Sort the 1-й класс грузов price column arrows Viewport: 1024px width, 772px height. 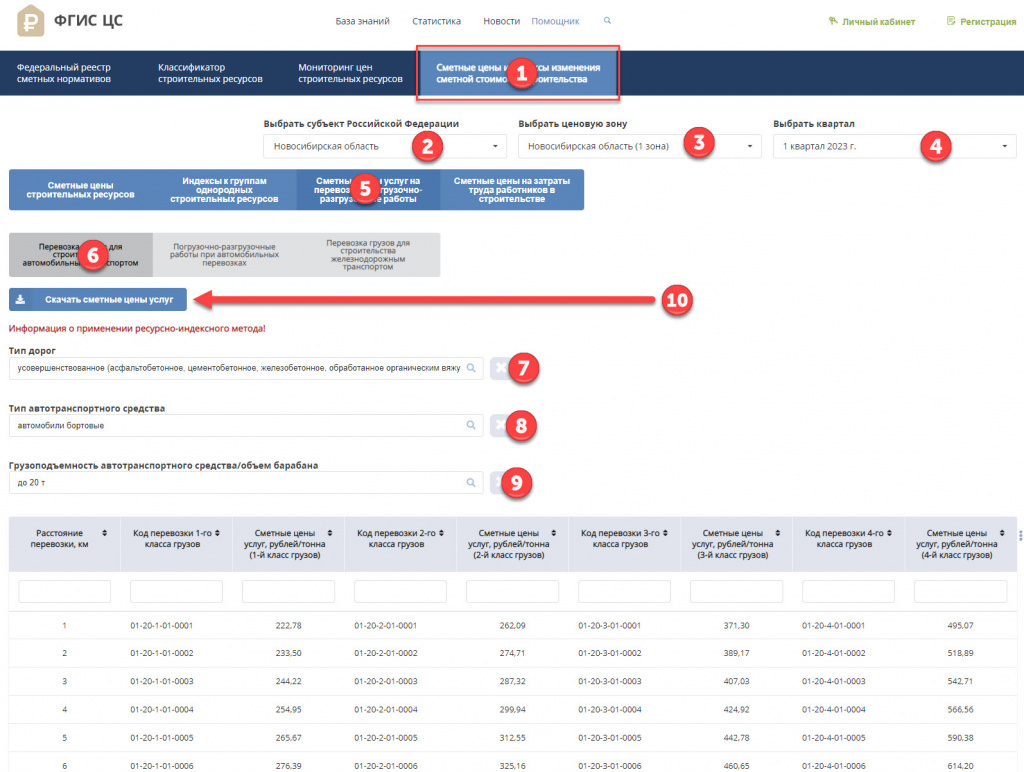pyautogui.click(x=330, y=533)
